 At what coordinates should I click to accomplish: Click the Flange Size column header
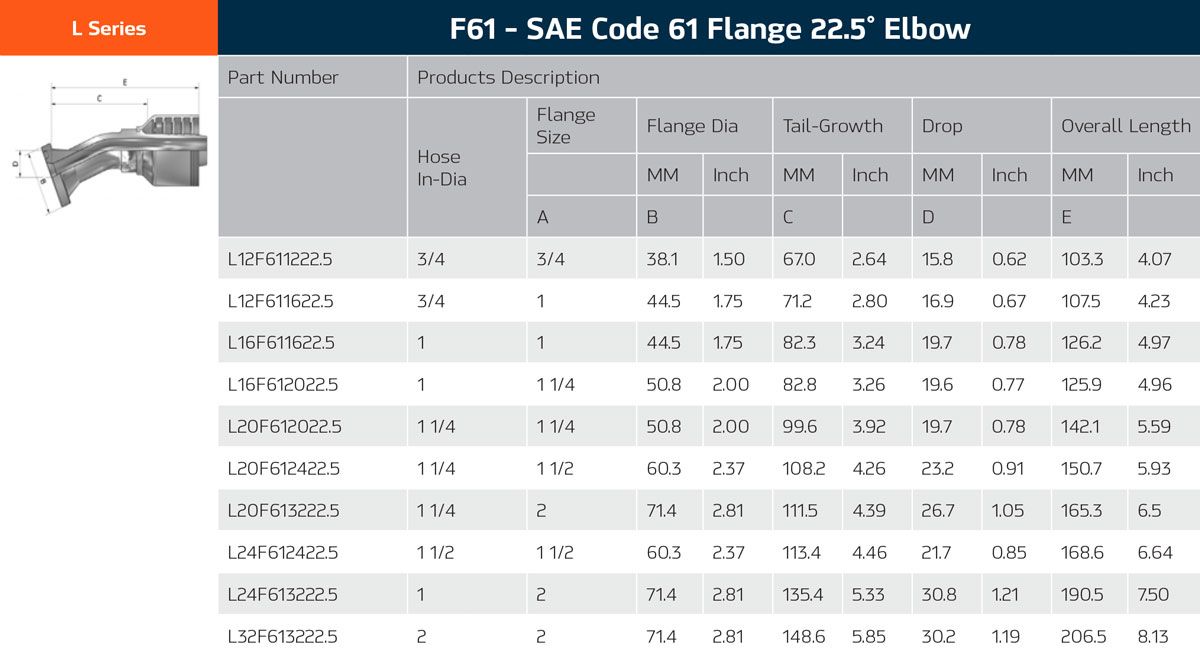pyautogui.click(x=566, y=126)
